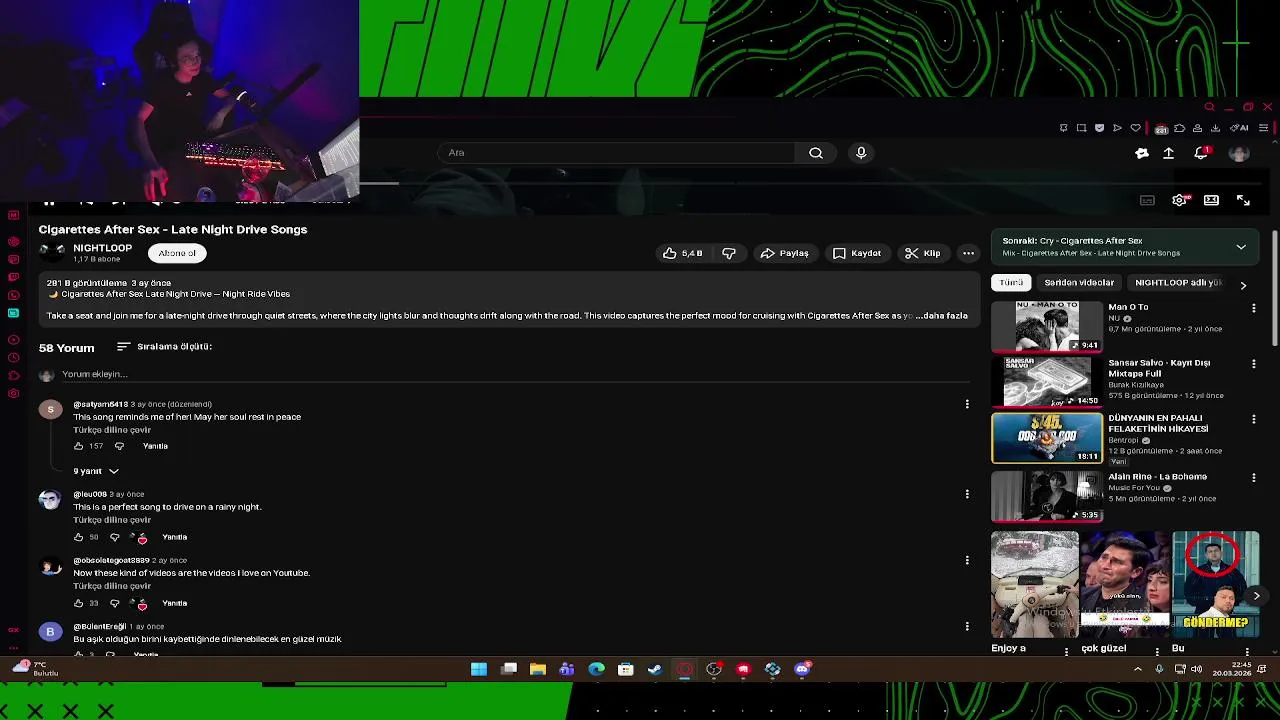Open the Sıralama ölçütü sort dropdown
This screenshot has height=720, width=1280.
164,347
